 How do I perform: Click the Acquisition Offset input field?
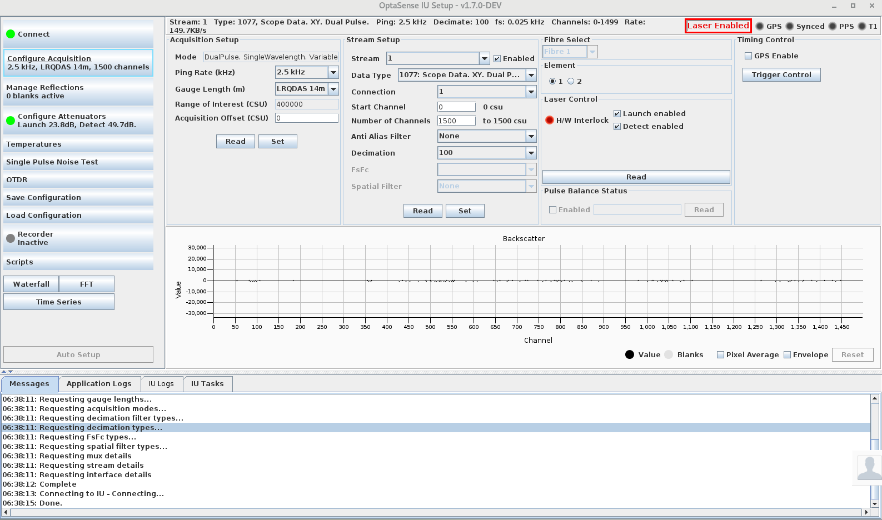pyautogui.click(x=306, y=118)
